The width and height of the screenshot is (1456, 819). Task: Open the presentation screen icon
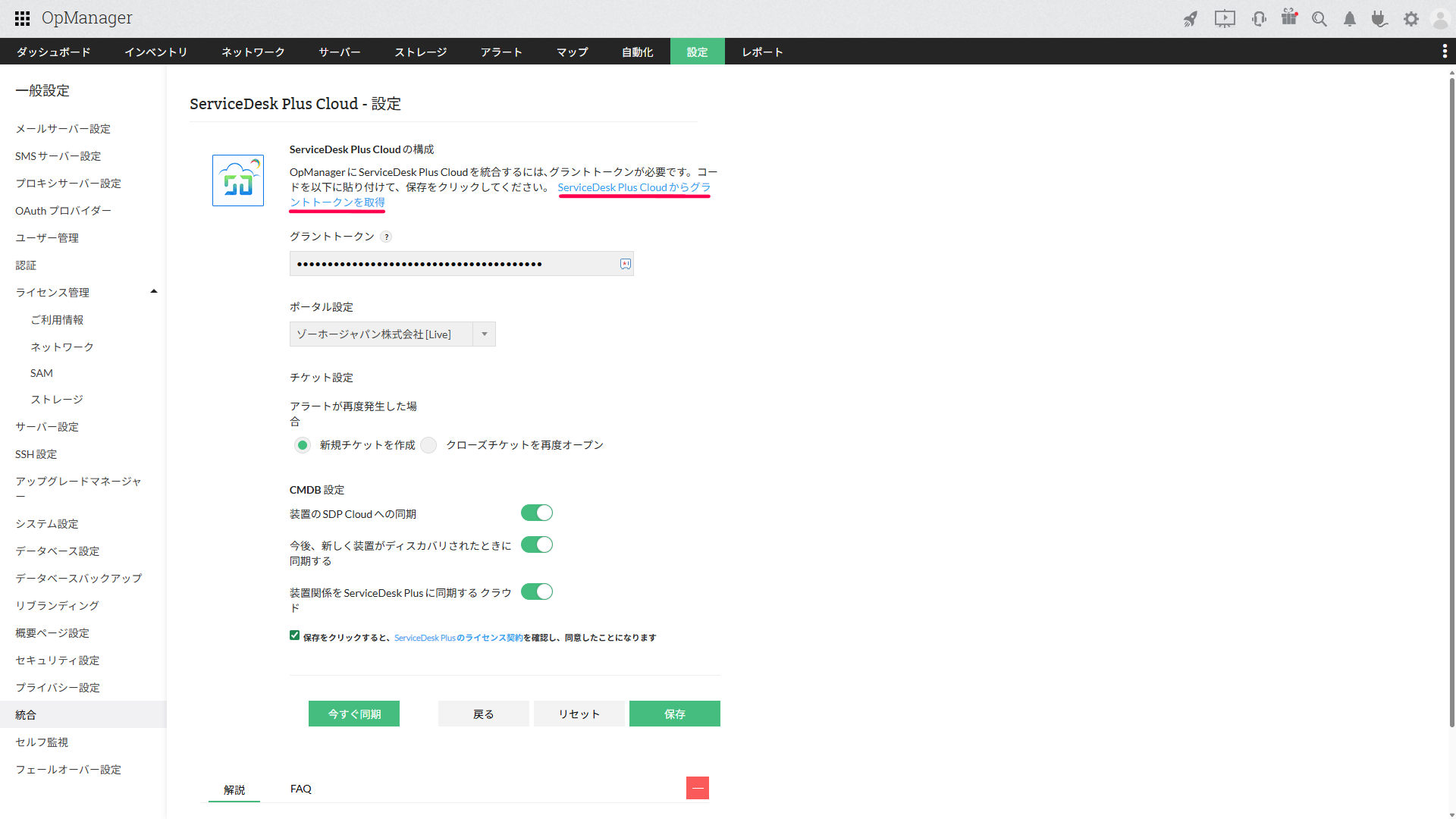[x=1225, y=19]
